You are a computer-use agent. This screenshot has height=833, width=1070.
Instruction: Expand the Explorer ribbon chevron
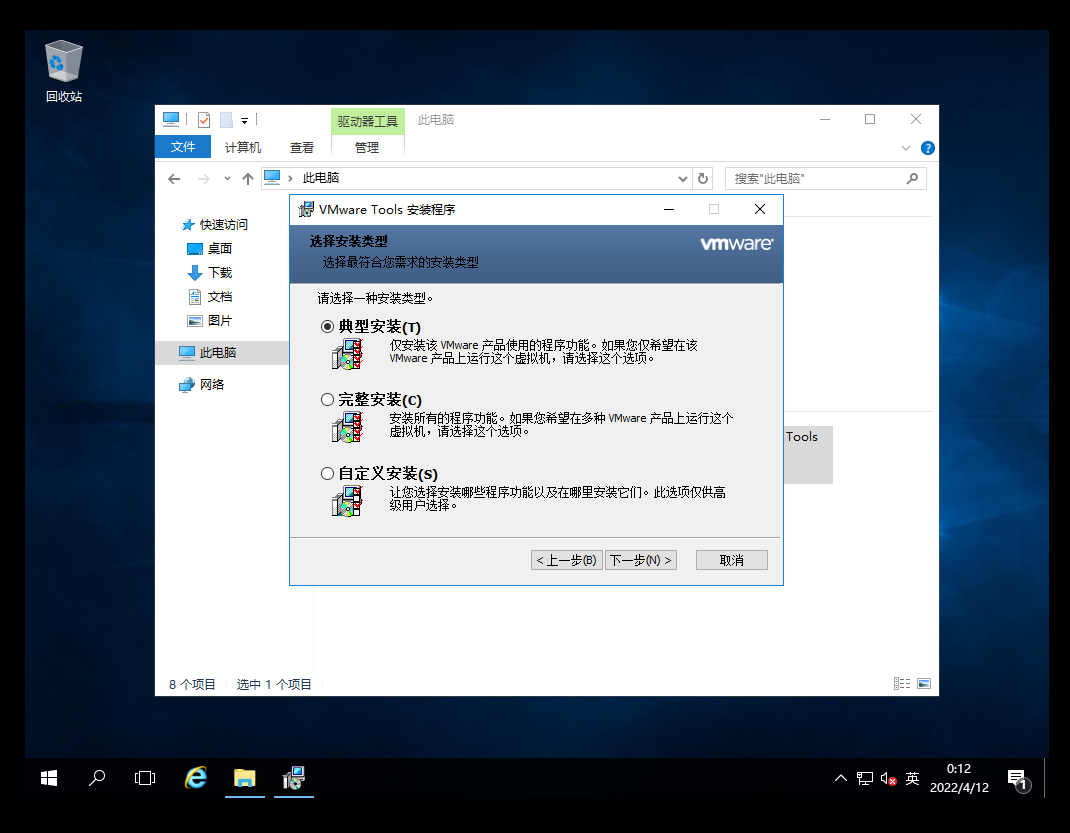point(906,148)
